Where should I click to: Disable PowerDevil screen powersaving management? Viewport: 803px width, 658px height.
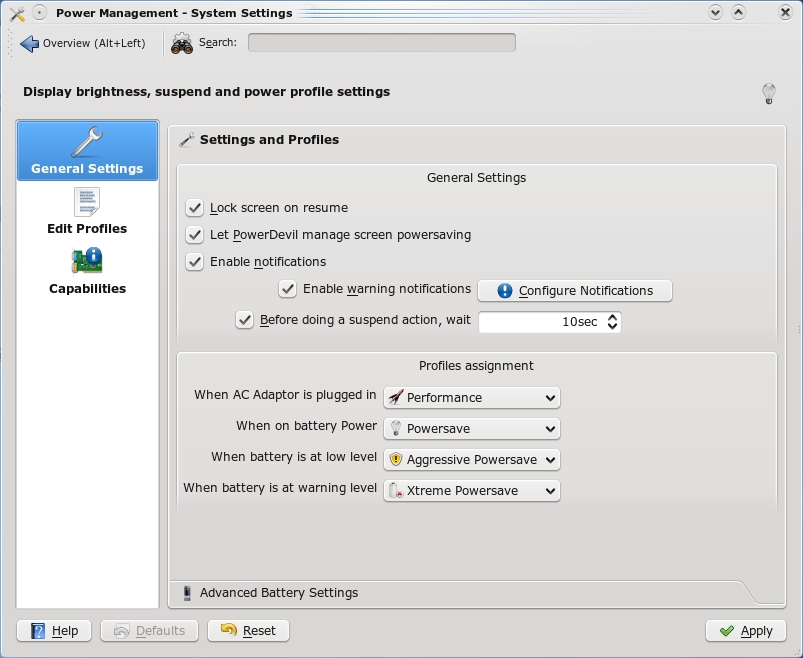(x=195, y=235)
